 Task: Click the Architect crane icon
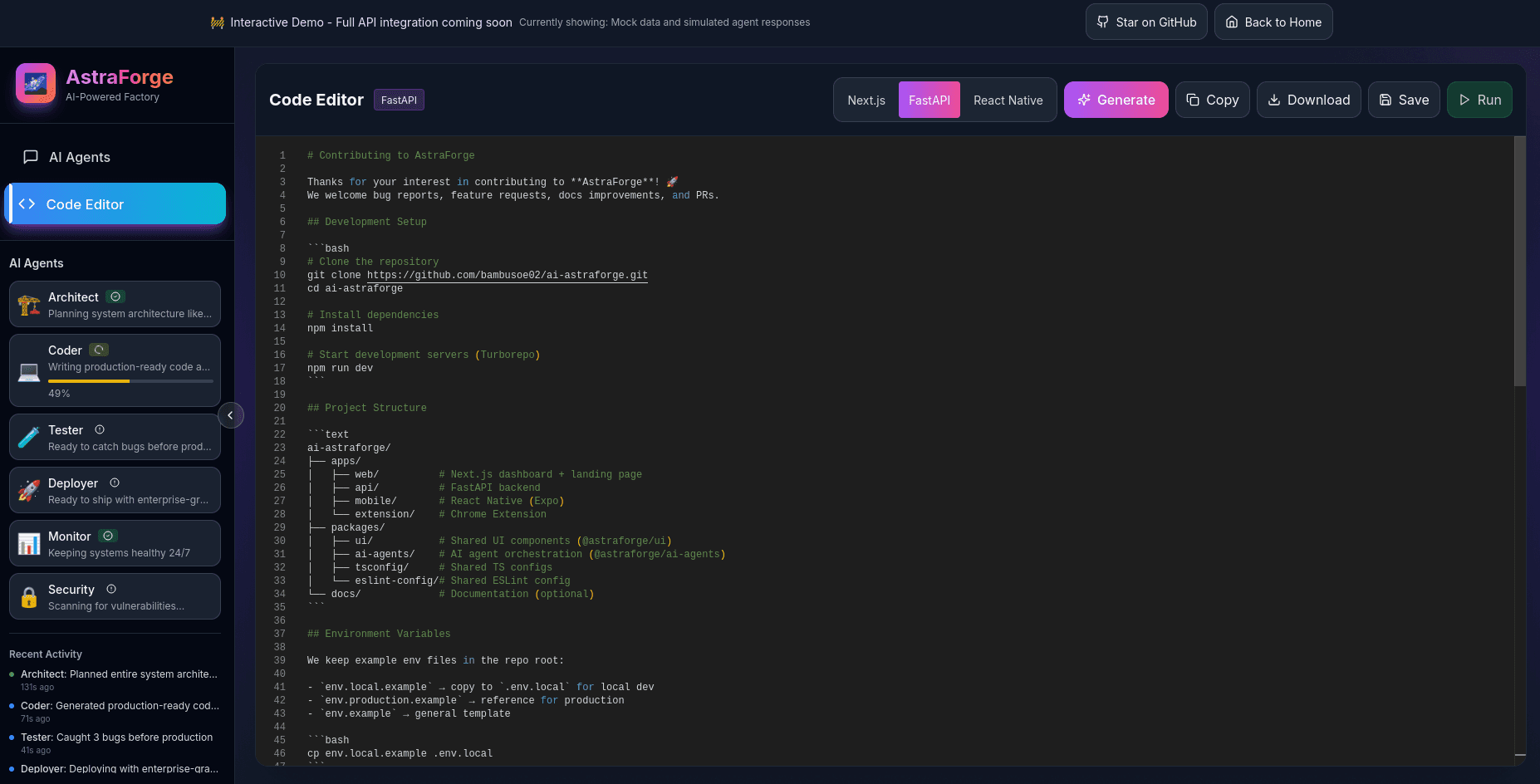[x=29, y=305]
